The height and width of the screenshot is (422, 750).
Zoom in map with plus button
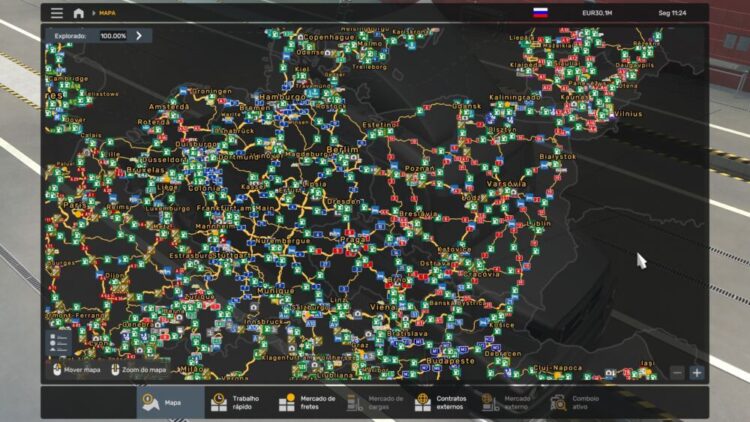pos(697,373)
